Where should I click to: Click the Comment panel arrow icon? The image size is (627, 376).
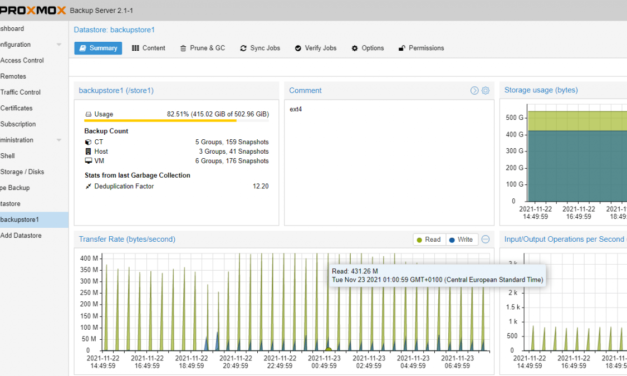(x=474, y=90)
